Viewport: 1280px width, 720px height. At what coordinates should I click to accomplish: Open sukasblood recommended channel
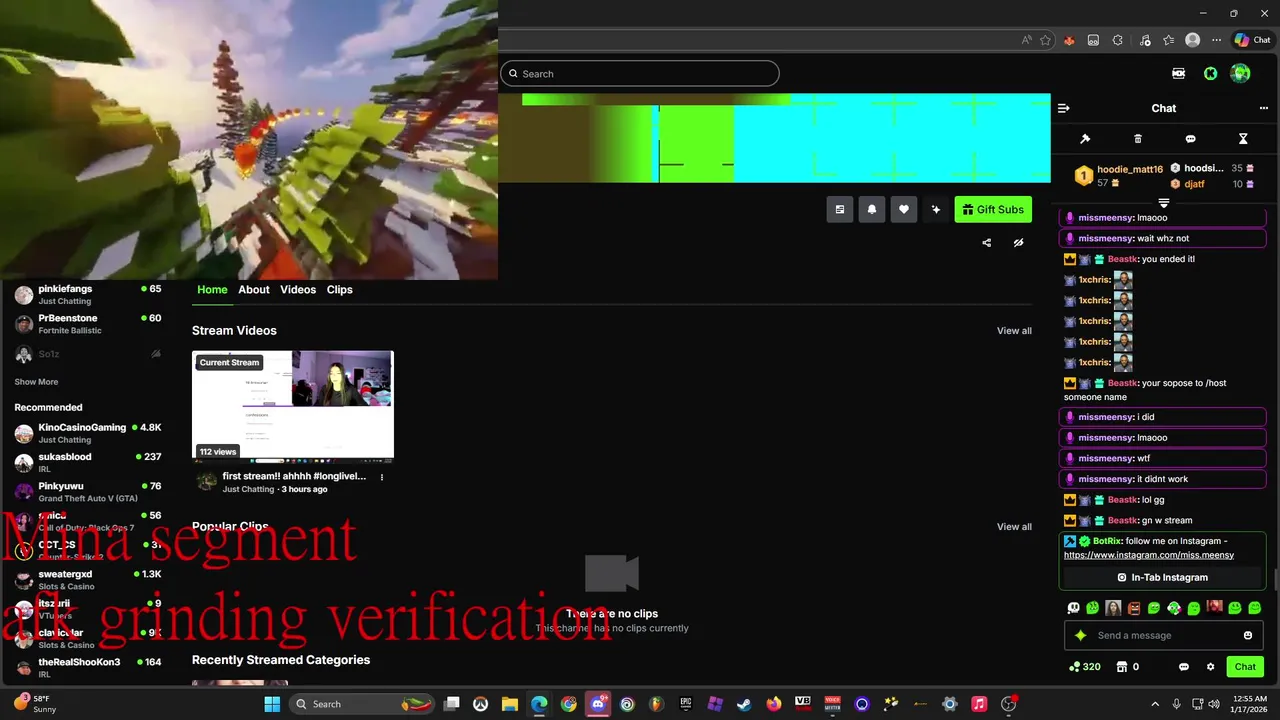point(88,462)
